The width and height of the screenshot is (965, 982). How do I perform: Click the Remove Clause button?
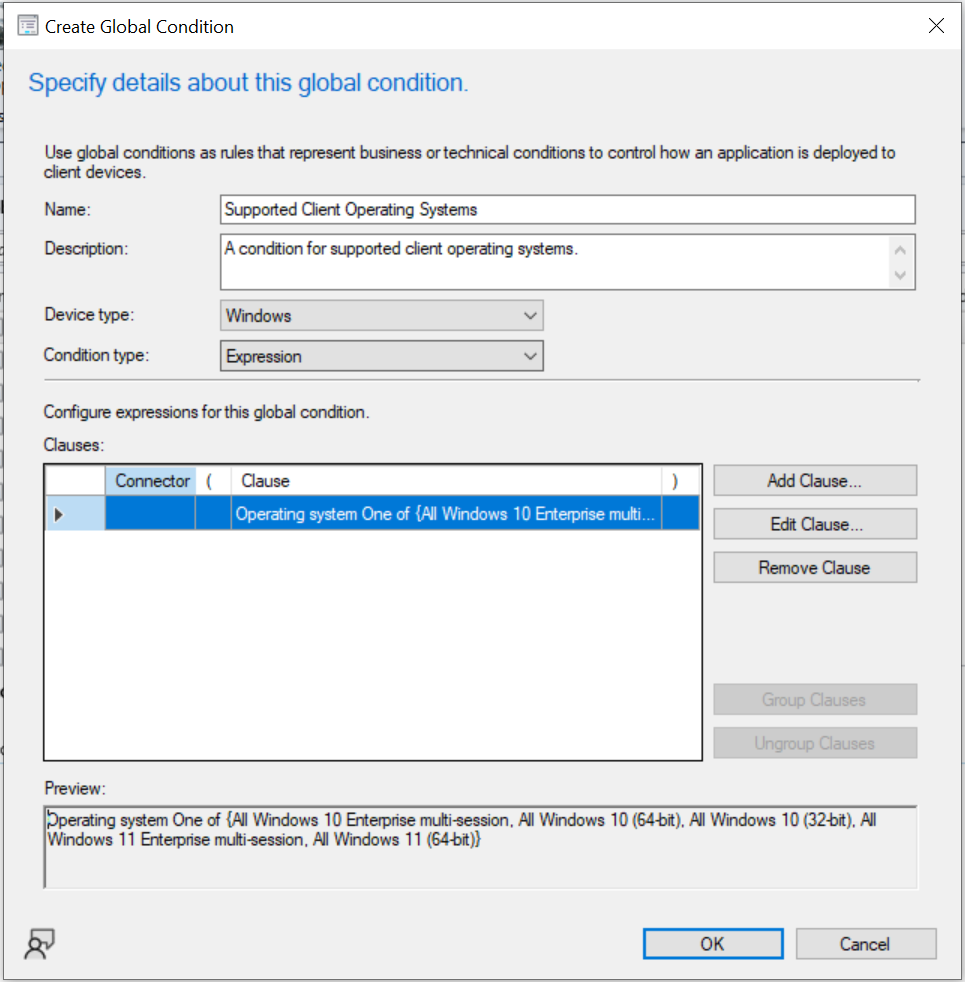815,567
